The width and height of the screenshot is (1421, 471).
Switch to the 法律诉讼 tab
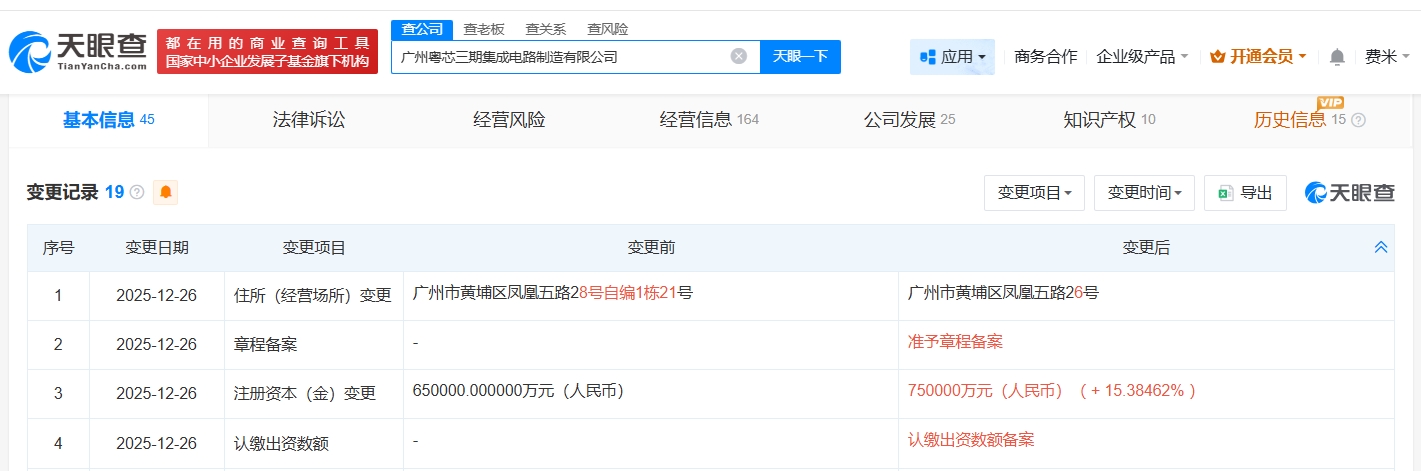tap(309, 120)
